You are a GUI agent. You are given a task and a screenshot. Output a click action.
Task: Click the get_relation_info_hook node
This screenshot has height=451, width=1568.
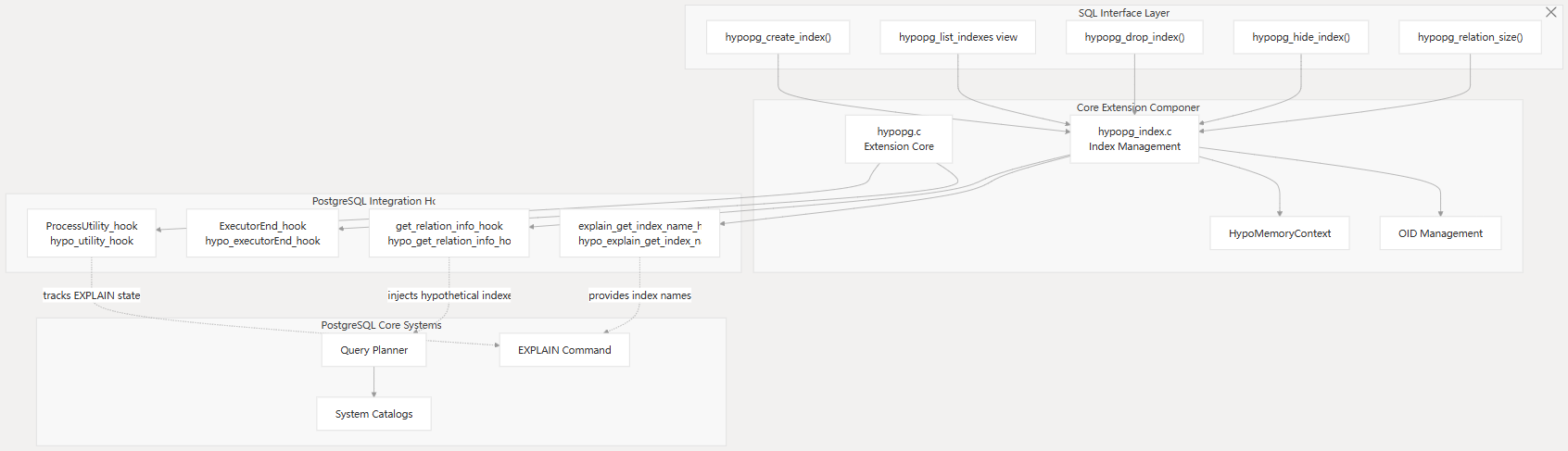click(449, 233)
